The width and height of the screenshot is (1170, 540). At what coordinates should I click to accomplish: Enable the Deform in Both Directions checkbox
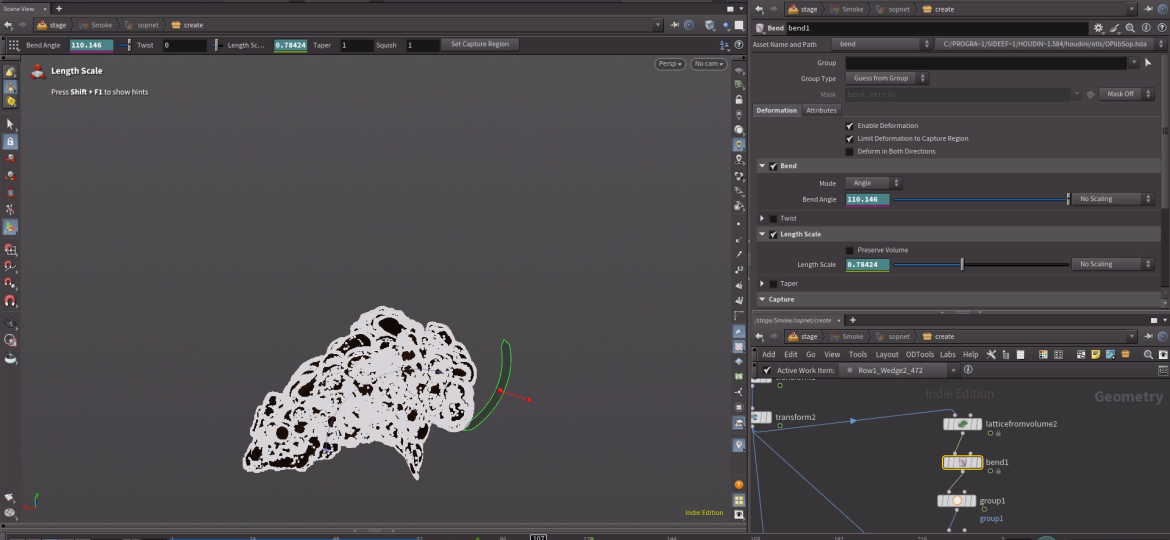point(850,151)
